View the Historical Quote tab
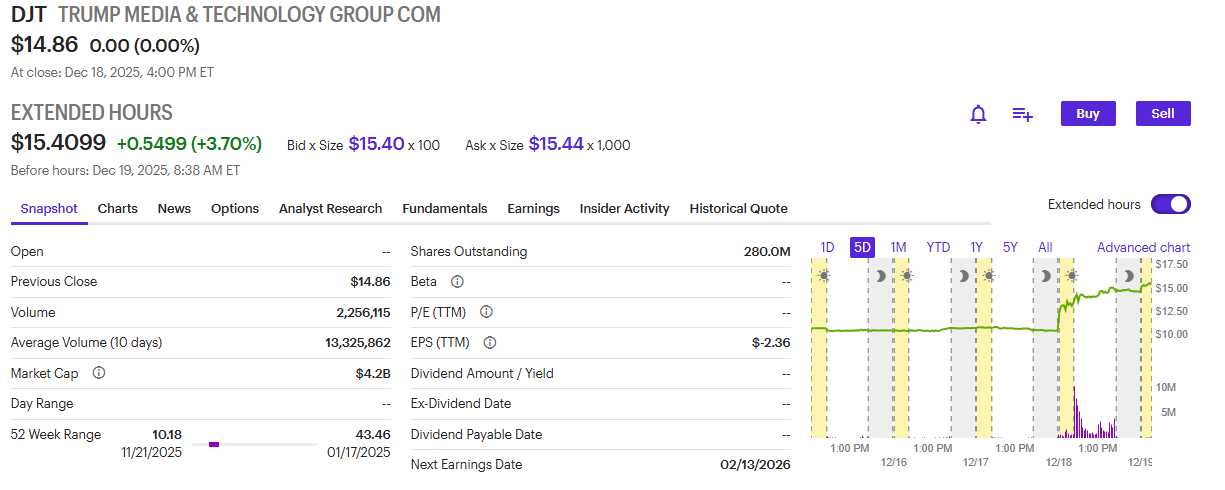This screenshot has width=1225, height=490. pyautogui.click(x=738, y=208)
